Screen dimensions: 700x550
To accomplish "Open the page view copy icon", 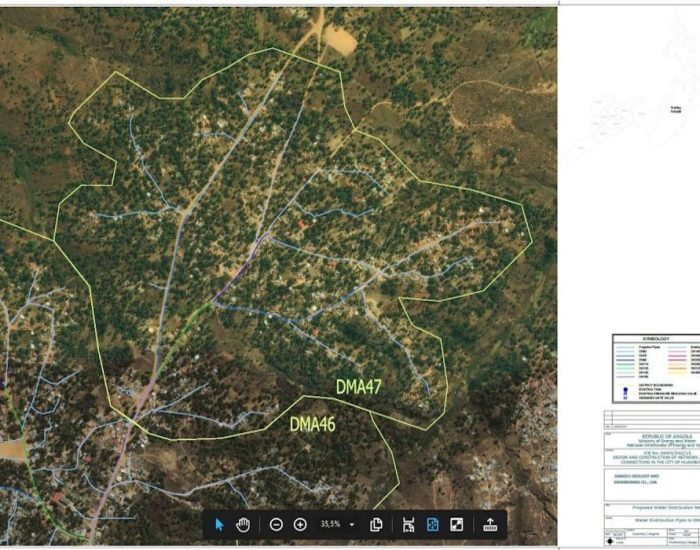I will tap(377, 524).
